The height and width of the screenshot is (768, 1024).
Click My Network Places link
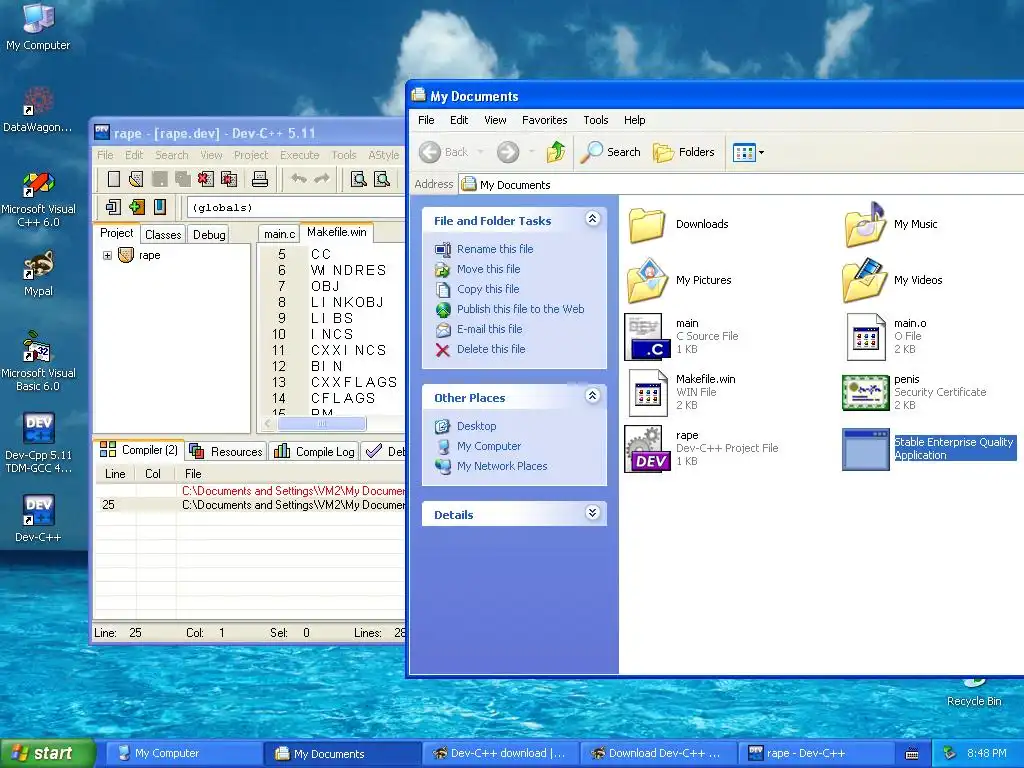pos(502,466)
